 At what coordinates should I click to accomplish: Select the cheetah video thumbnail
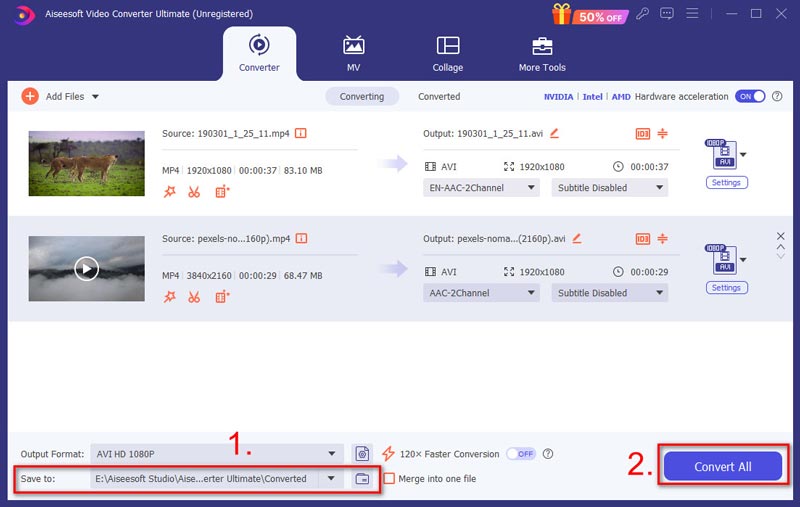(x=87, y=163)
